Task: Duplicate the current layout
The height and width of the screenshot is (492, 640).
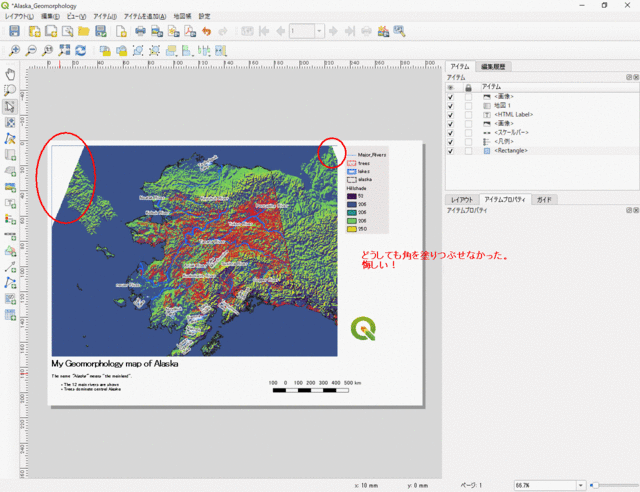Action: coord(51,31)
